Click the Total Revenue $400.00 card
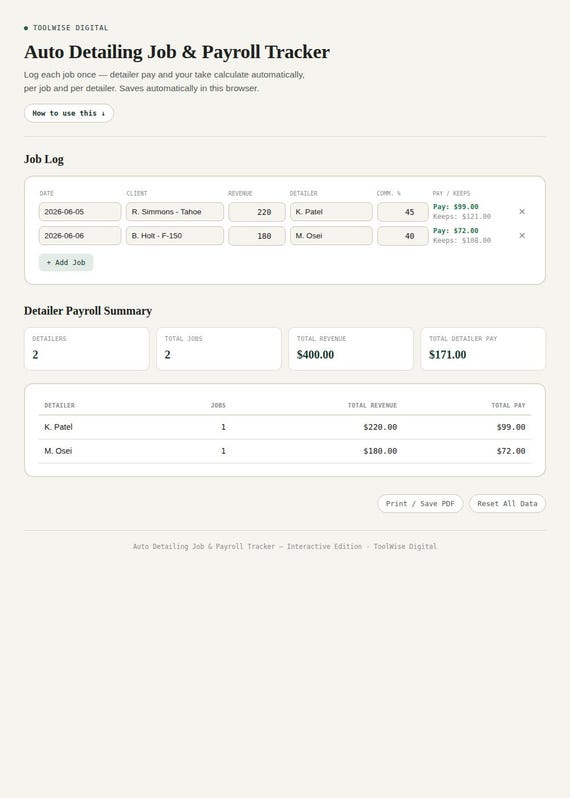570x798 pixels. pyautogui.click(x=351, y=349)
